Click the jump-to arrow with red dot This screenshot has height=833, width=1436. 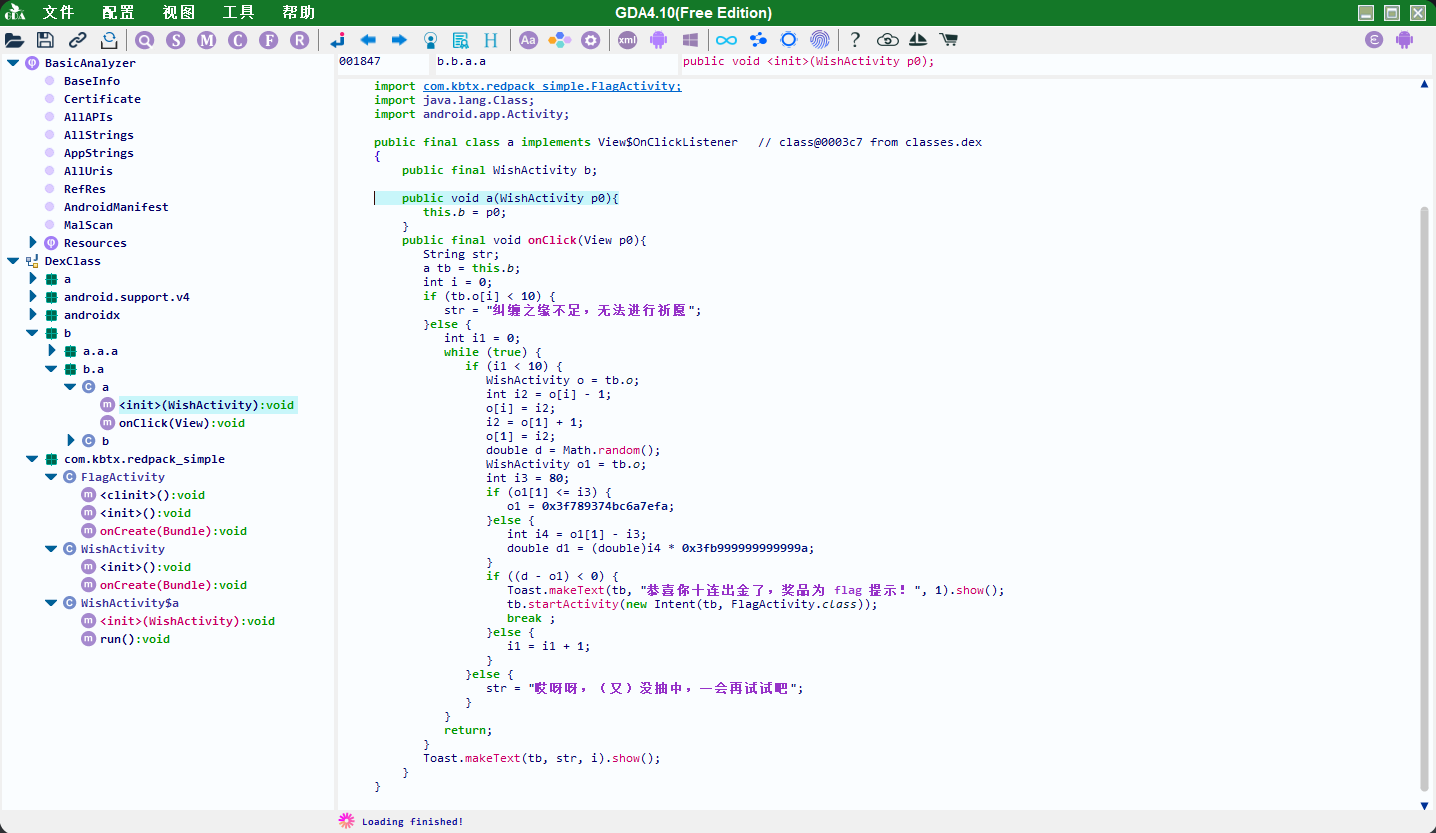click(338, 40)
